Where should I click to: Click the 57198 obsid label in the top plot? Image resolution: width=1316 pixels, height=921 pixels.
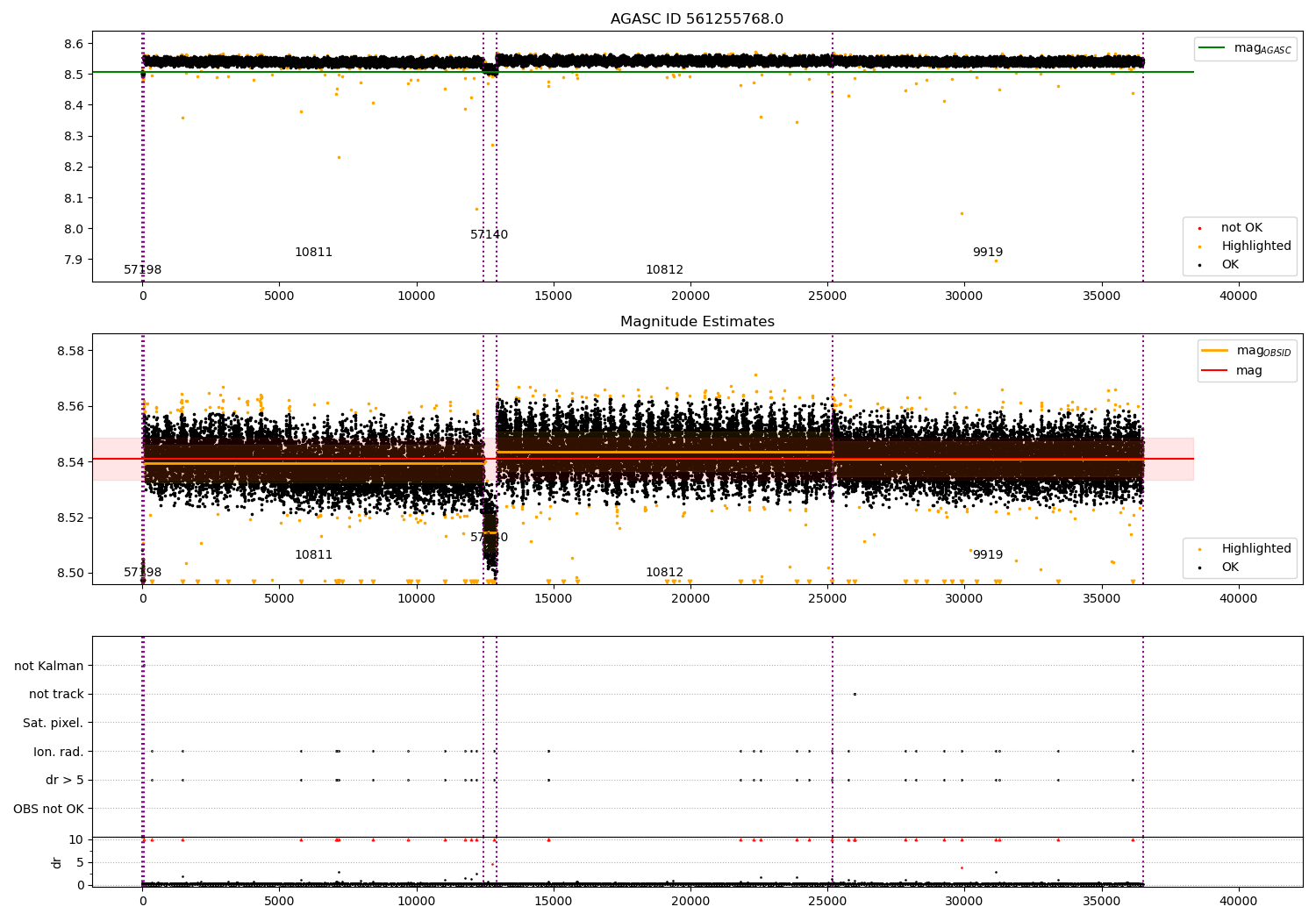pos(142,270)
